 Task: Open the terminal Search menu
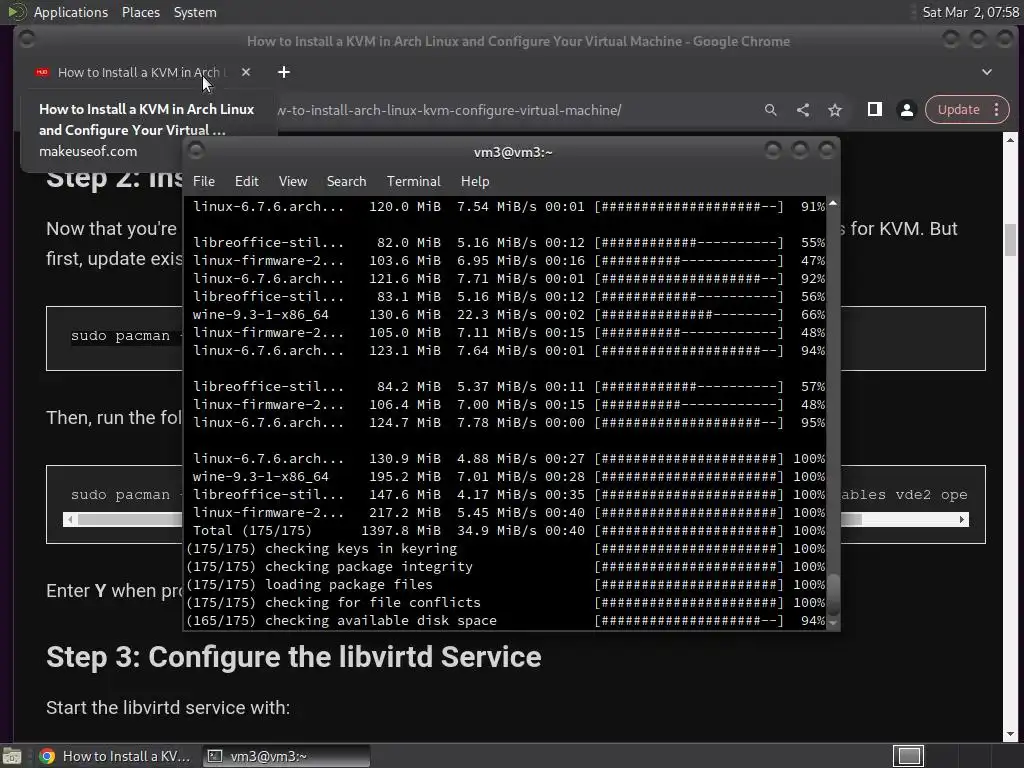[346, 181]
